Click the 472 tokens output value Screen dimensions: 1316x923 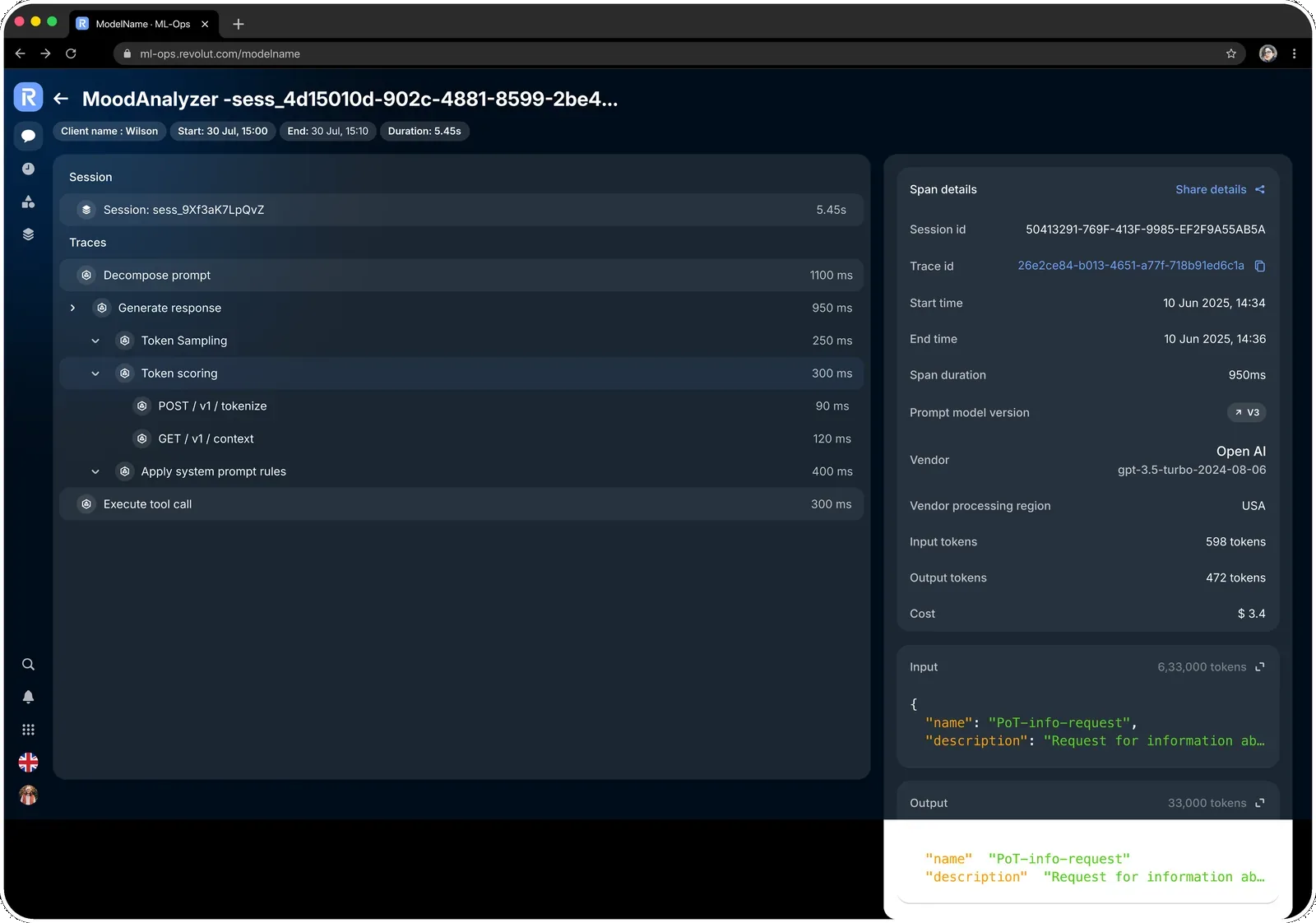(1235, 578)
